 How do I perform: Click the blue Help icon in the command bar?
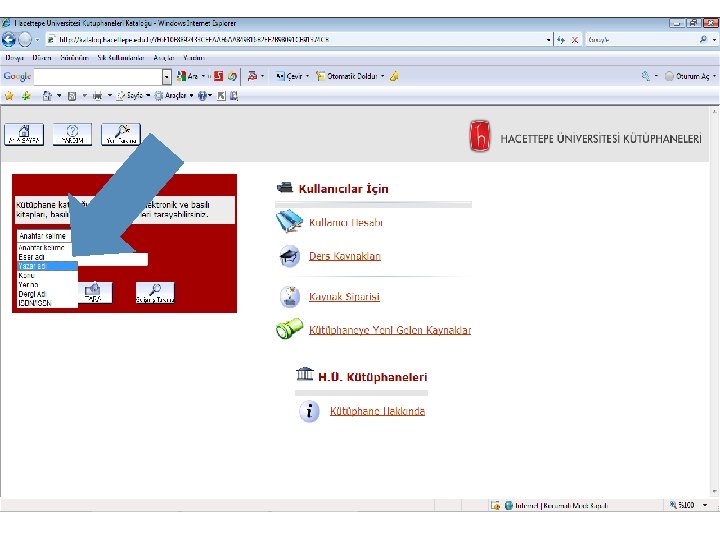point(202,96)
